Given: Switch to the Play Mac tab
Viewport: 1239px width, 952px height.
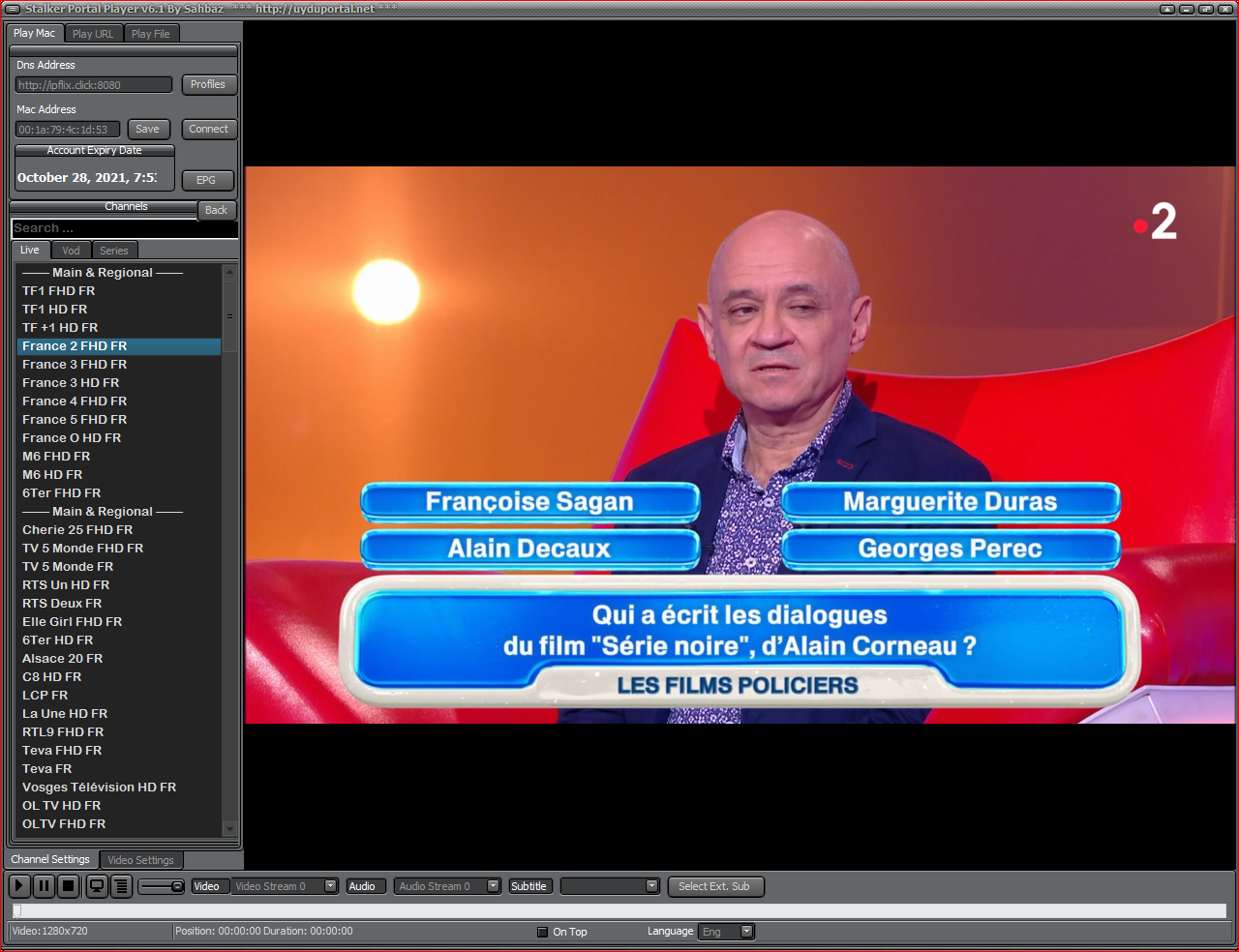Looking at the screenshot, I should [35, 33].
